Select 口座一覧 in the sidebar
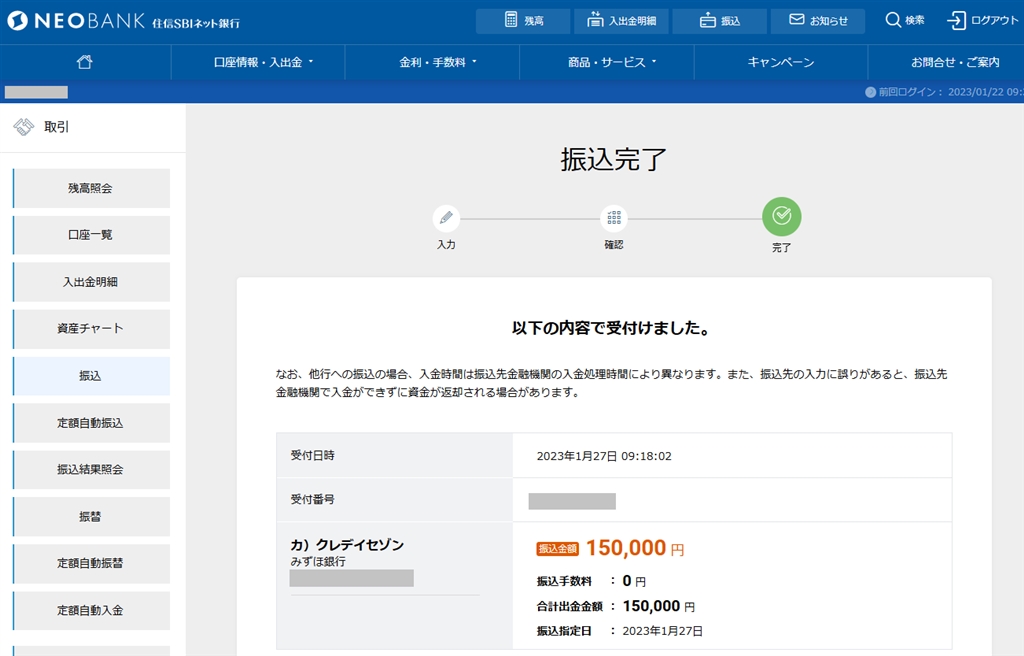This screenshot has height=656, width=1024. pos(91,235)
